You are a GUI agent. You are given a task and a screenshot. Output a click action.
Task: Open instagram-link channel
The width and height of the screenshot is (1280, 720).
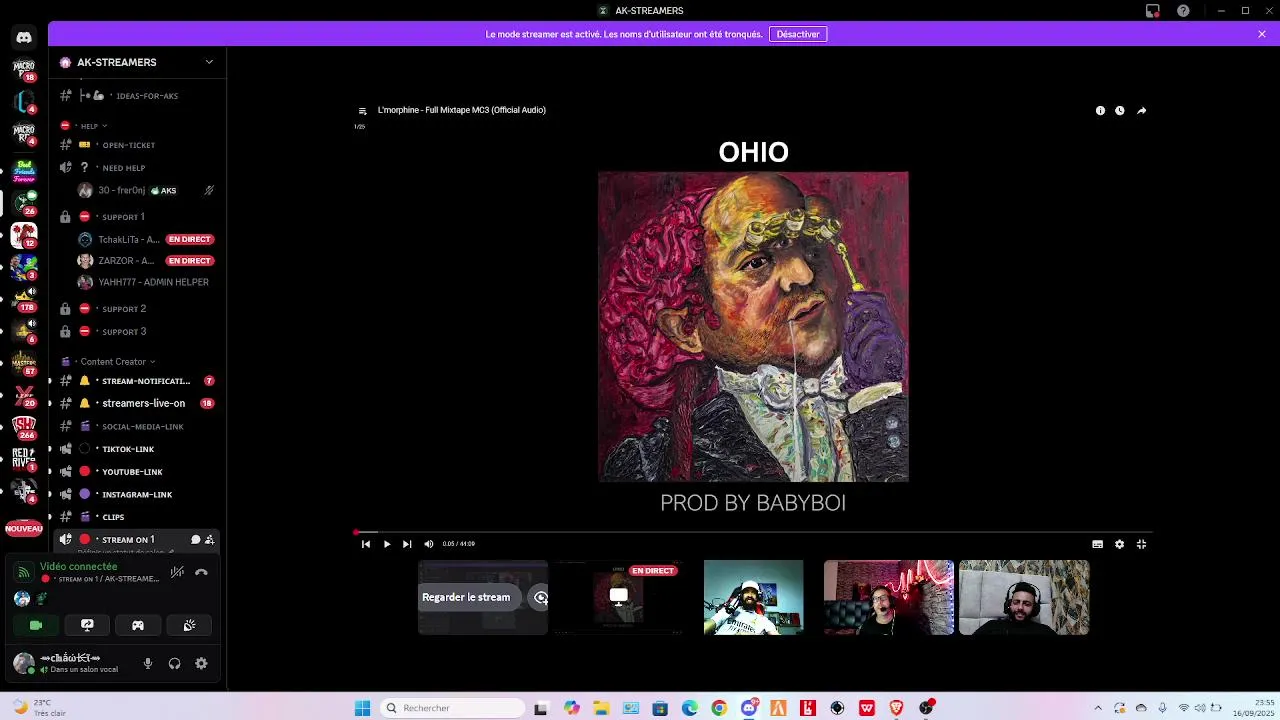pos(136,495)
